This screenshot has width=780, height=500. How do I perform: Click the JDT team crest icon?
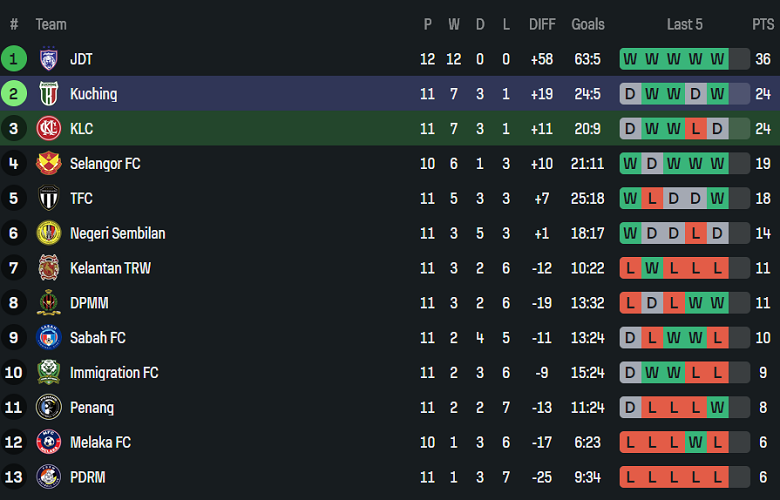[x=48, y=59]
